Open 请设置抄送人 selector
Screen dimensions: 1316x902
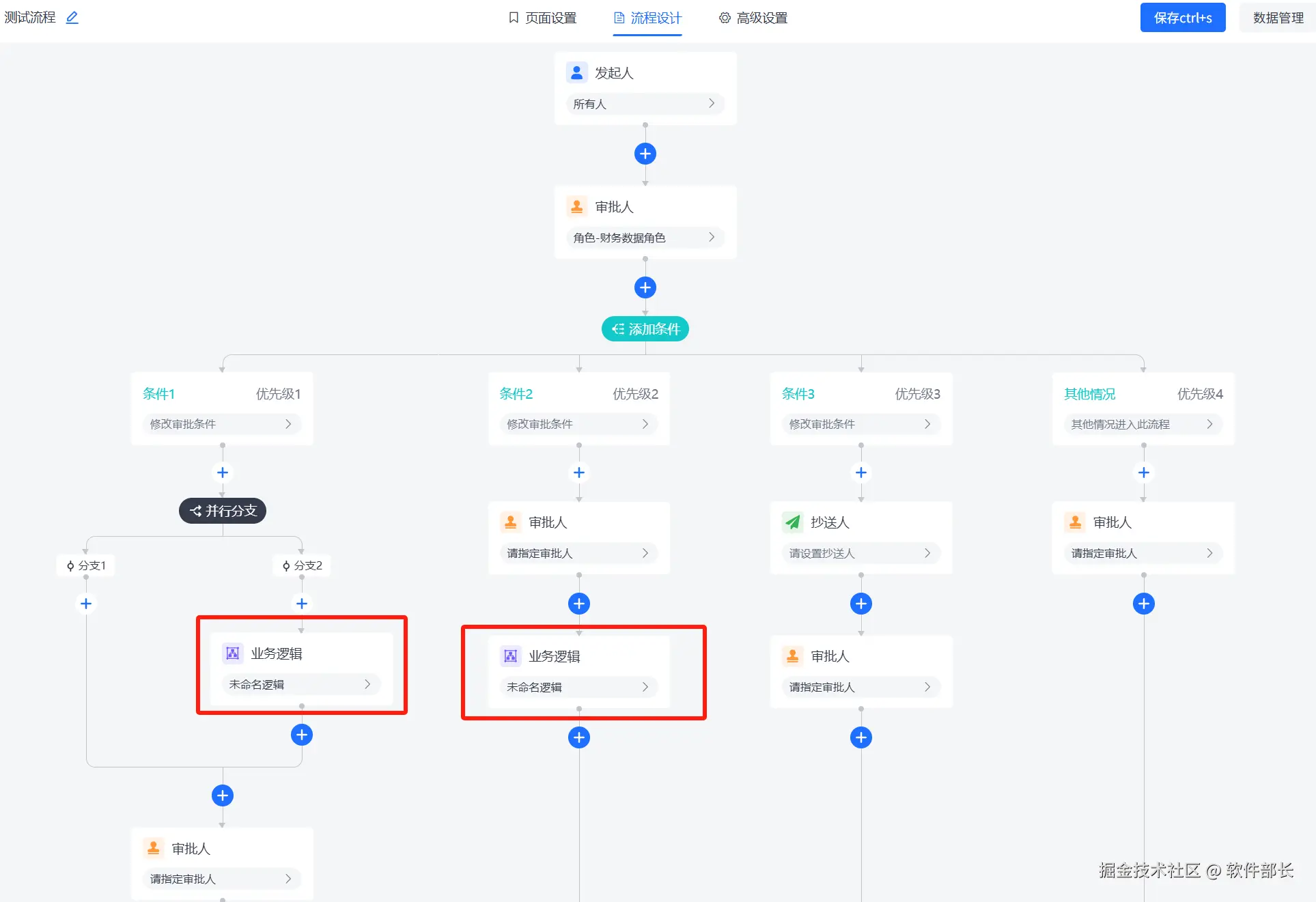coord(860,553)
